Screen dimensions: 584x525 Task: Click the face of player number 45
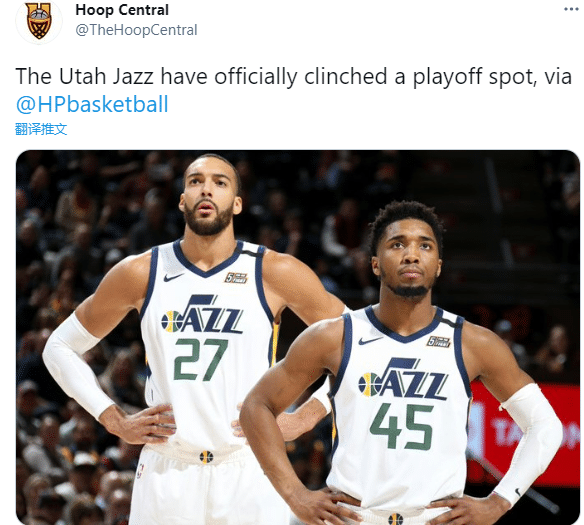(x=409, y=258)
